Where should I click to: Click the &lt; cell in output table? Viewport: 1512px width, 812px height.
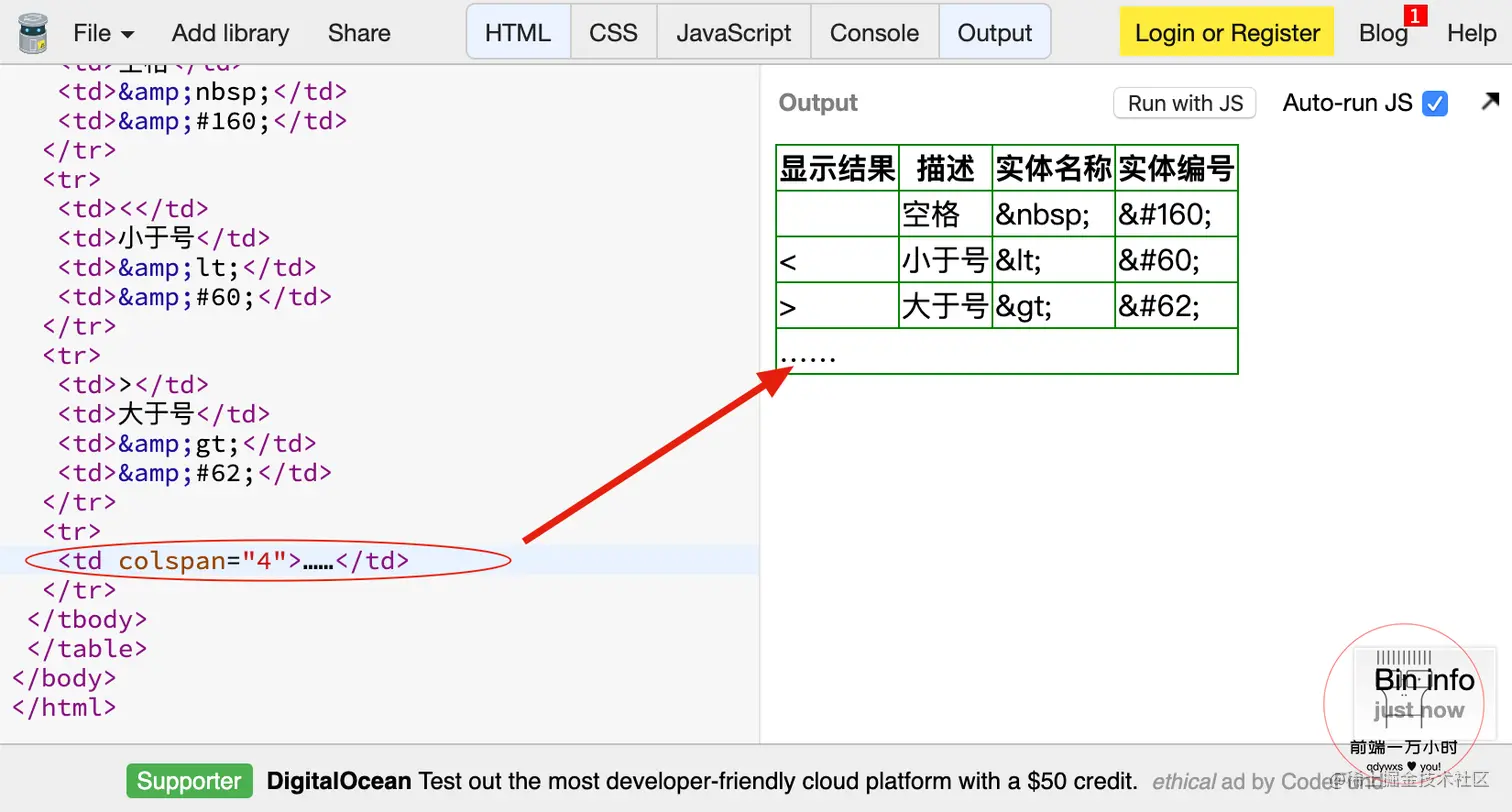[1054, 260]
